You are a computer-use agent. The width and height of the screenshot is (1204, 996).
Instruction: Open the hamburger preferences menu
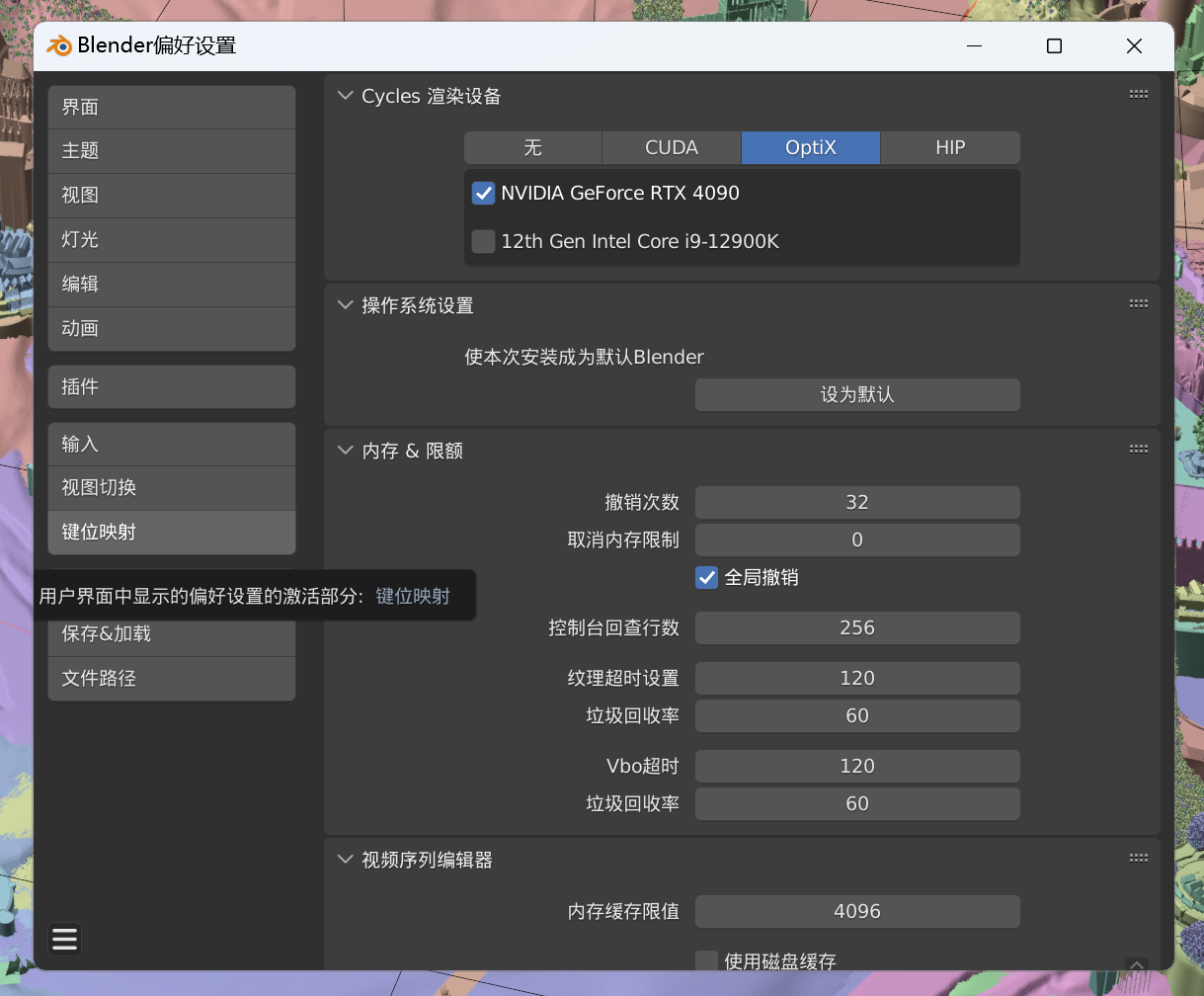point(65,939)
